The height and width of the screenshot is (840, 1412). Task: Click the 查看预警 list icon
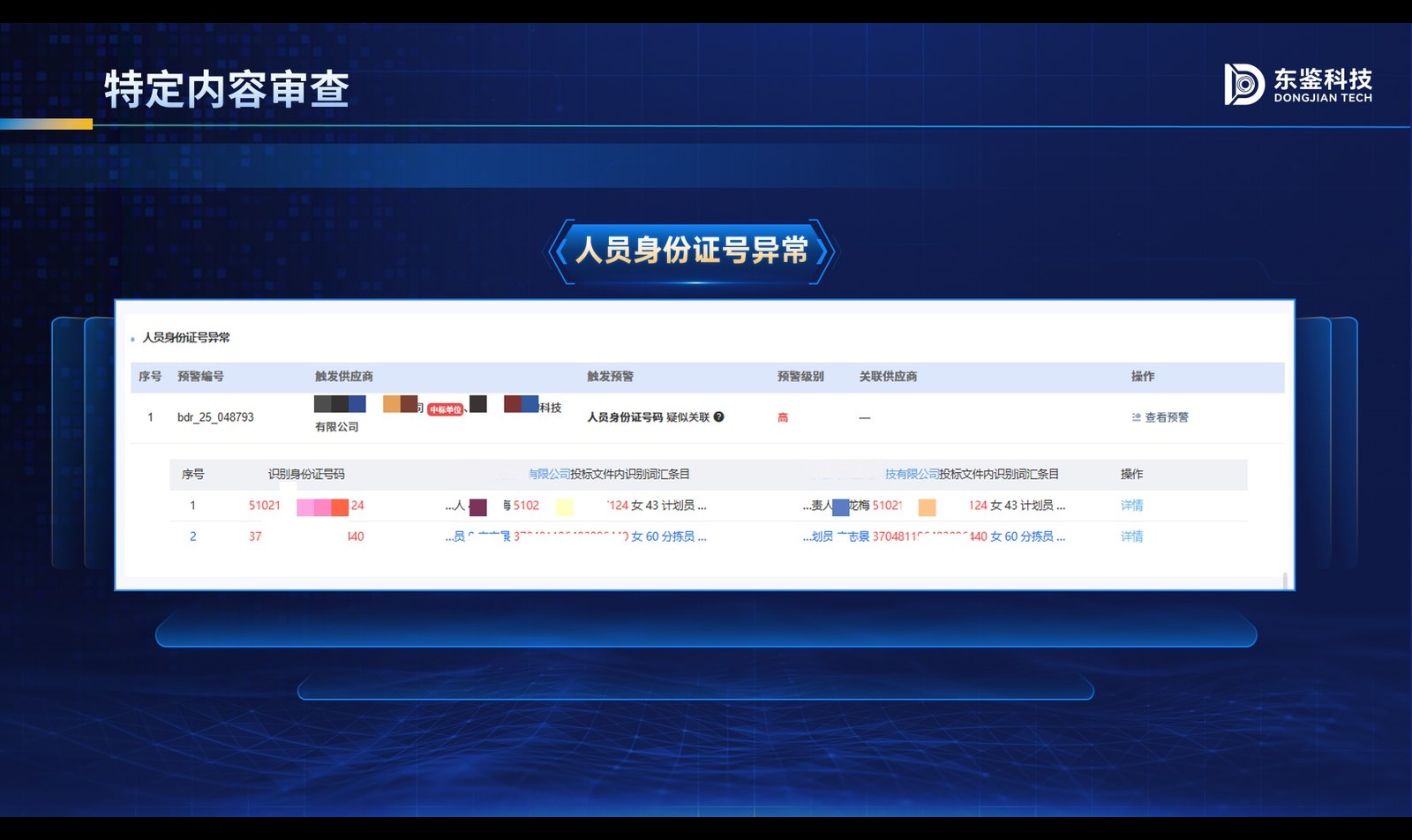[1137, 417]
